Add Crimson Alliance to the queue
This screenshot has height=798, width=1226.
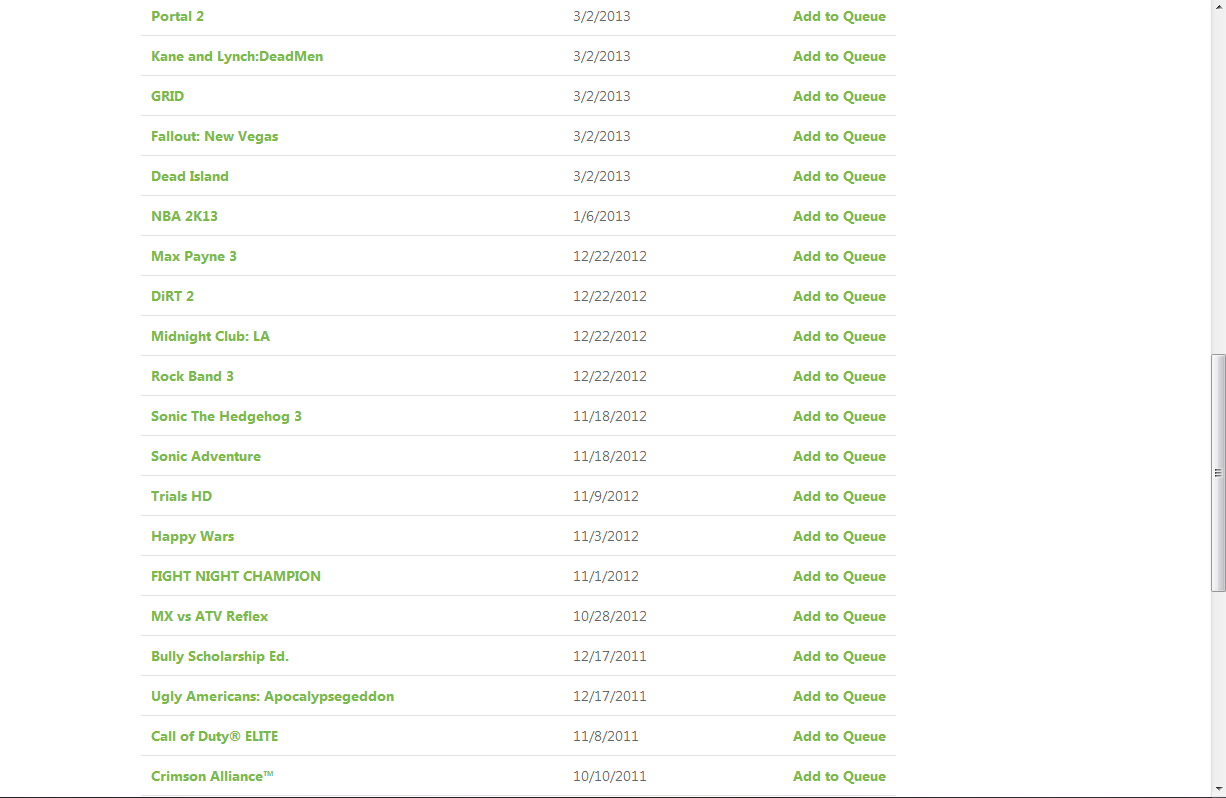pyautogui.click(x=839, y=776)
